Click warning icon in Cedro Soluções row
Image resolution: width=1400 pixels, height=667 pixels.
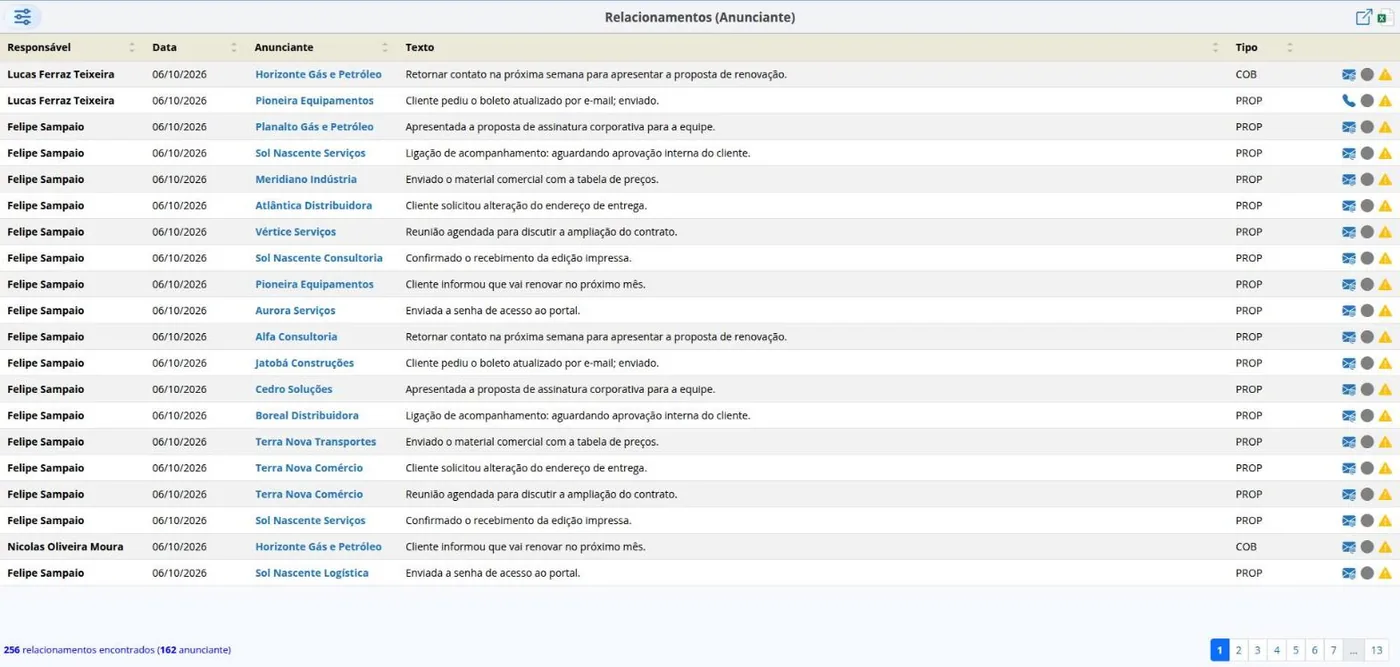coord(1385,390)
